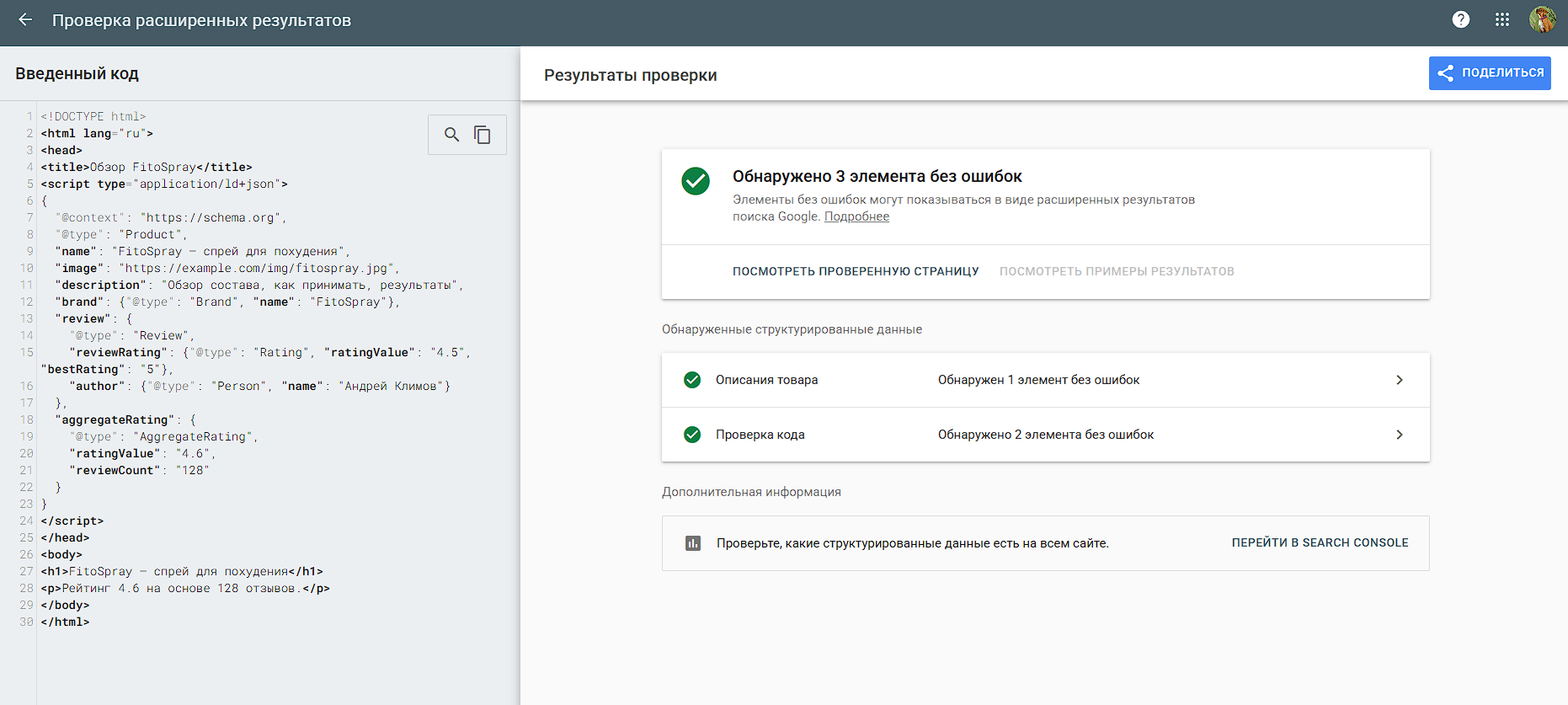Click the large green checkmark in summary card

696,180
